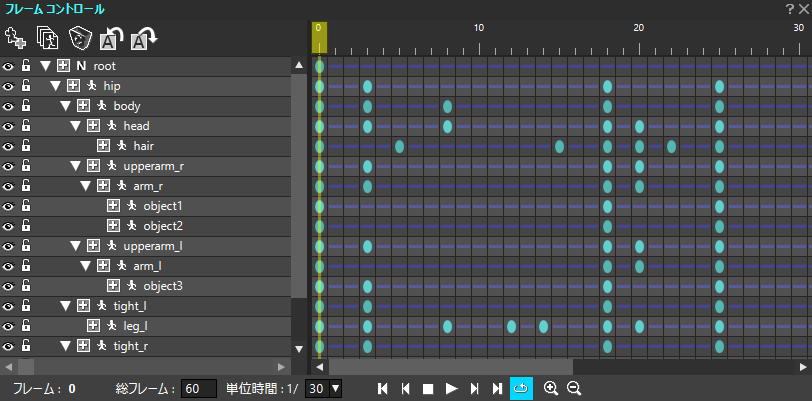Click the N node icon beside root
This screenshot has width=812, height=401.
(81, 66)
